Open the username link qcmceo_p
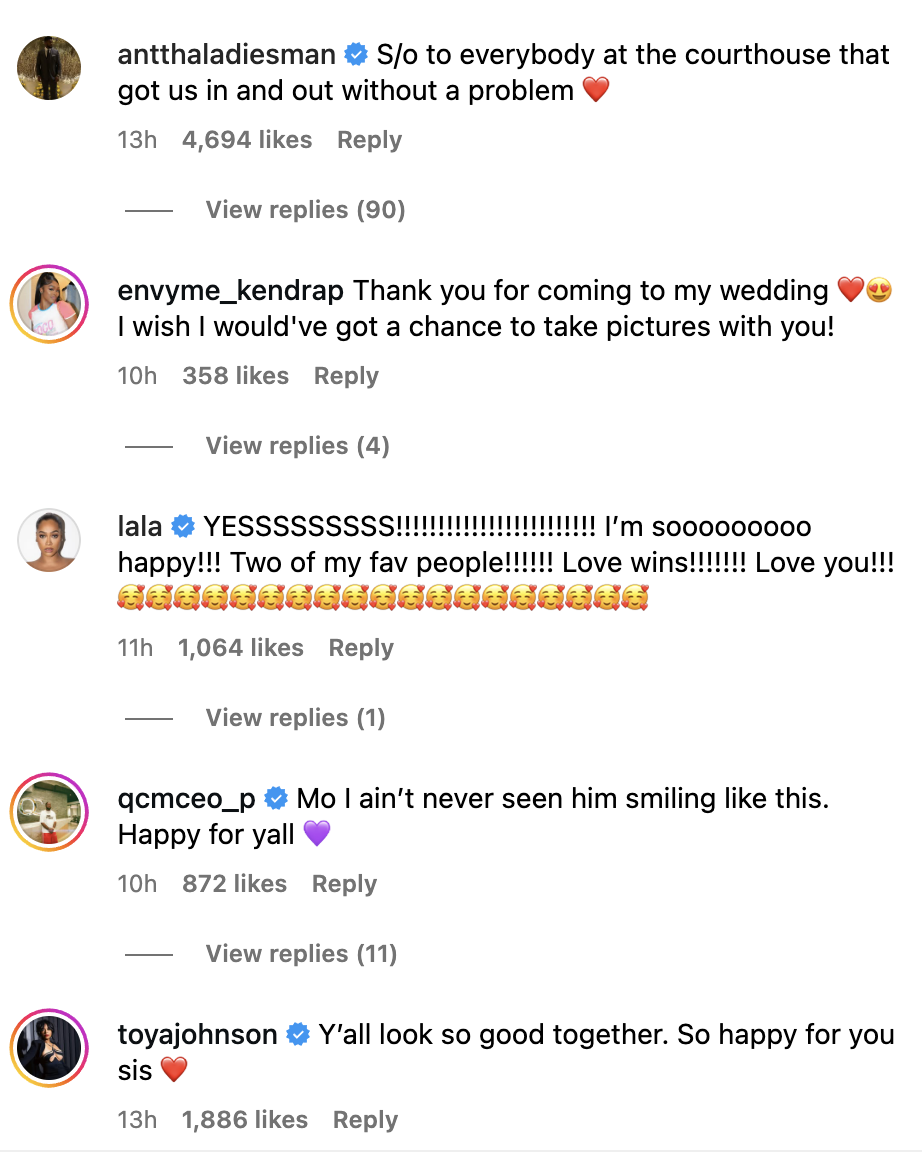The image size is (922, 1158). [x=187, y=799]
